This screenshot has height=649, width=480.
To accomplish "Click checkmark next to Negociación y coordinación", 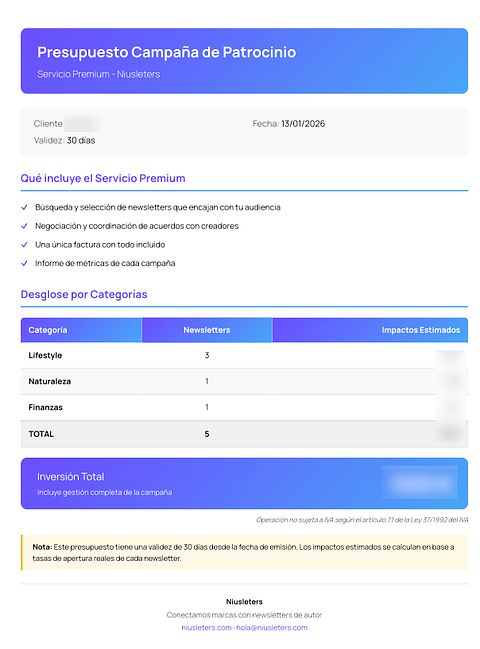I will (x=24, y=226).
